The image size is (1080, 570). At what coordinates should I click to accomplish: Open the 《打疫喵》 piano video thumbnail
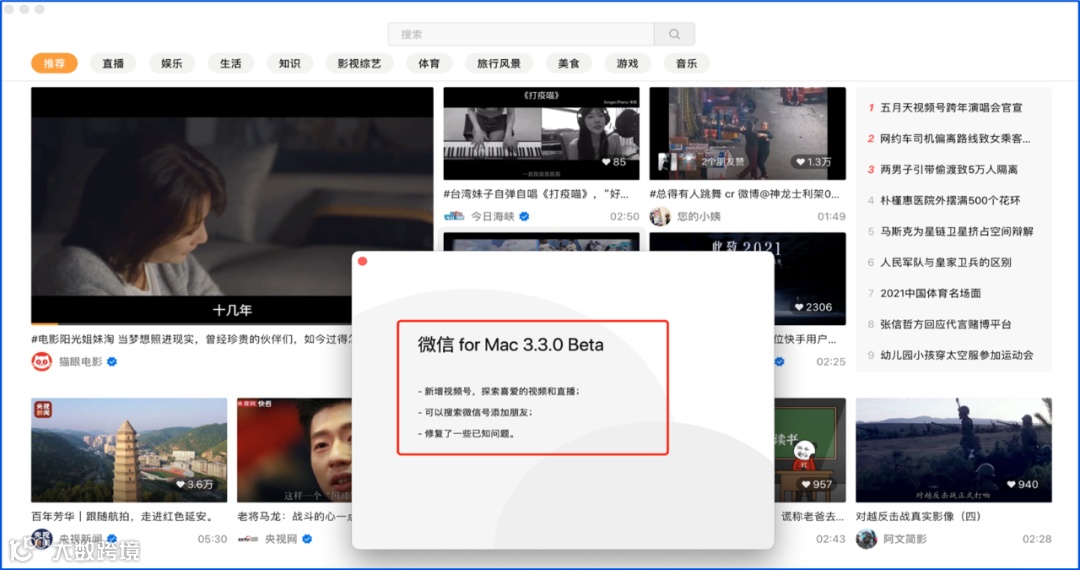(x=541, y=134)
